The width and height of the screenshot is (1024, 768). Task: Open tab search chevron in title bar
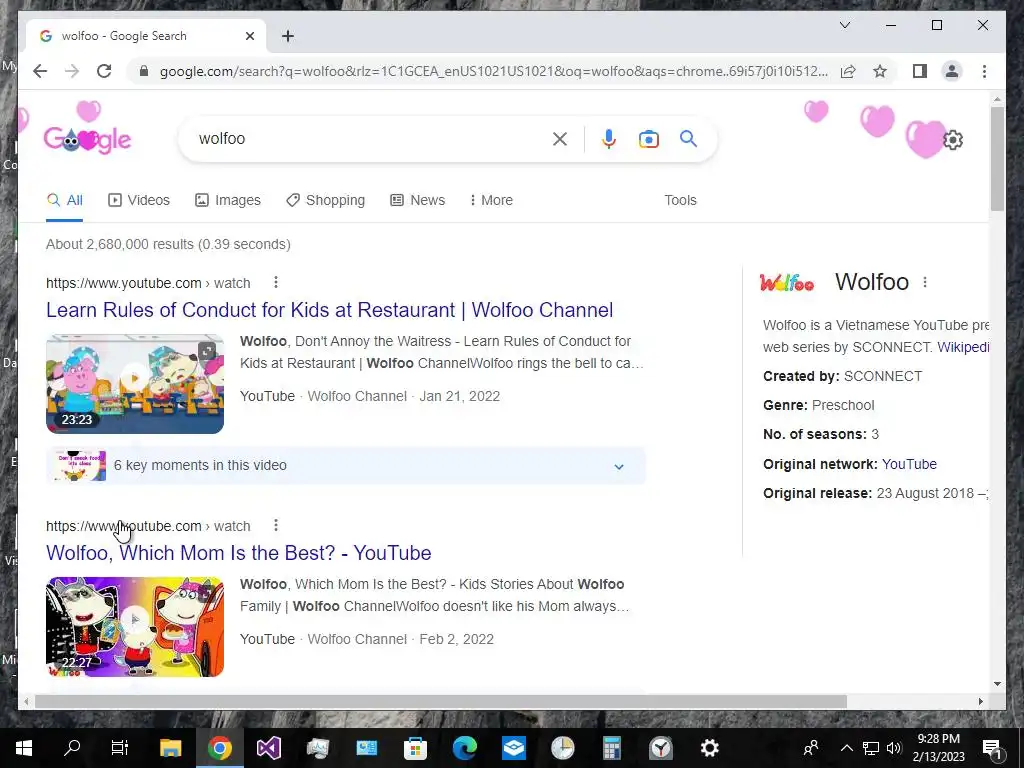(x=844, y=25)
